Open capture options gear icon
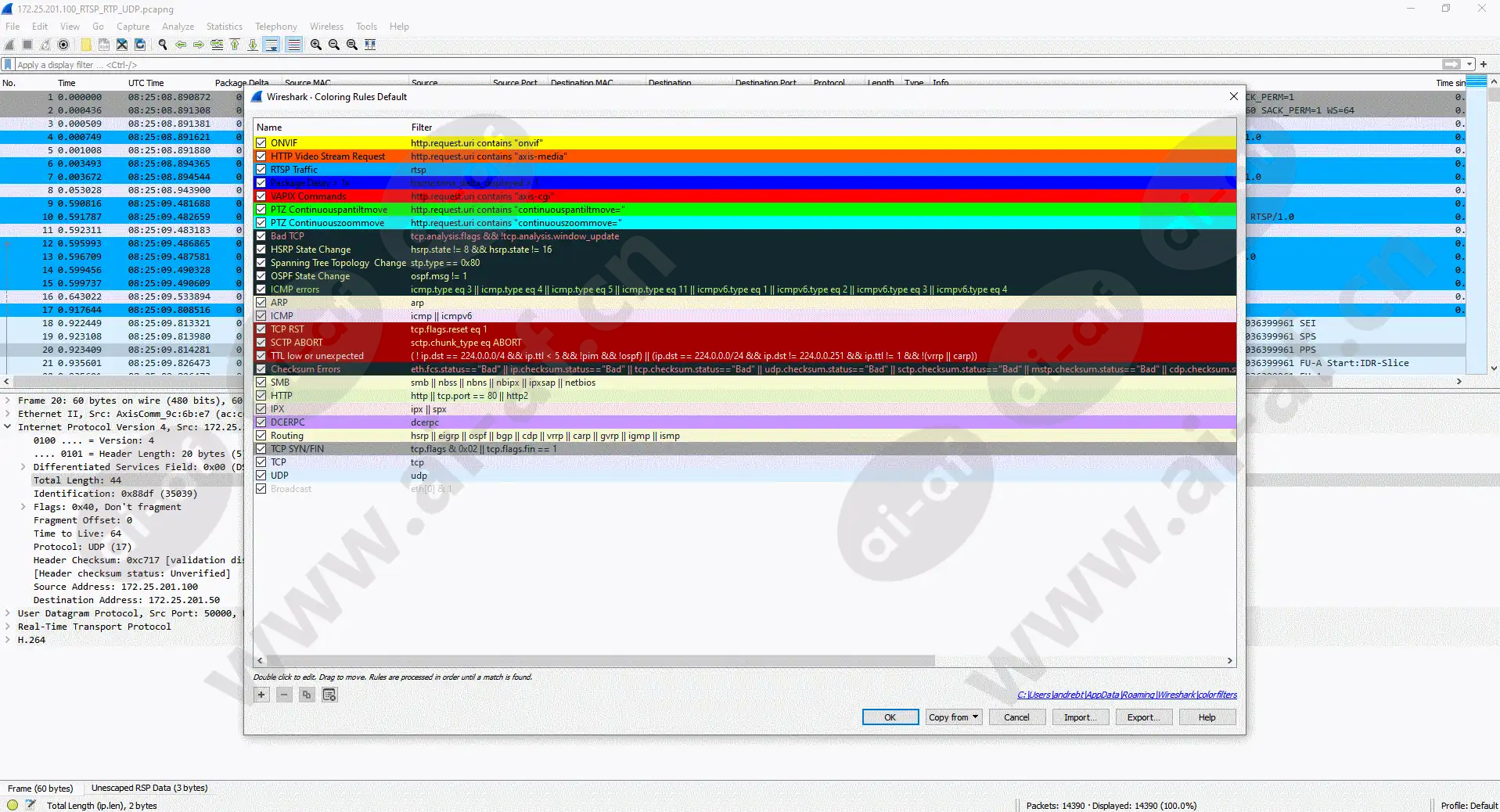The height and width of the screenshot is (812, 1500). click(63, 45)
